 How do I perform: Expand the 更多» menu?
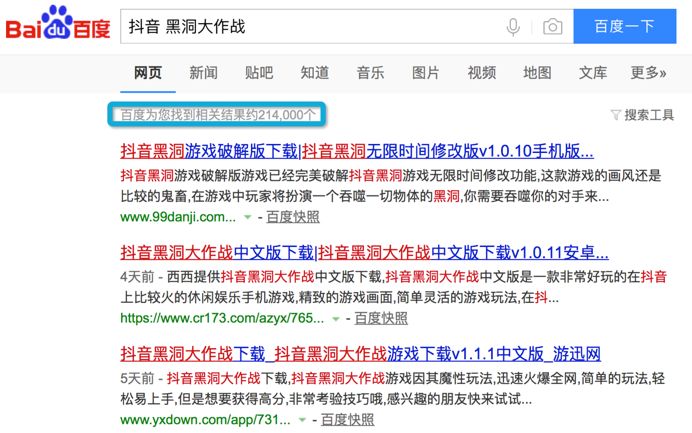coord(648,72)
